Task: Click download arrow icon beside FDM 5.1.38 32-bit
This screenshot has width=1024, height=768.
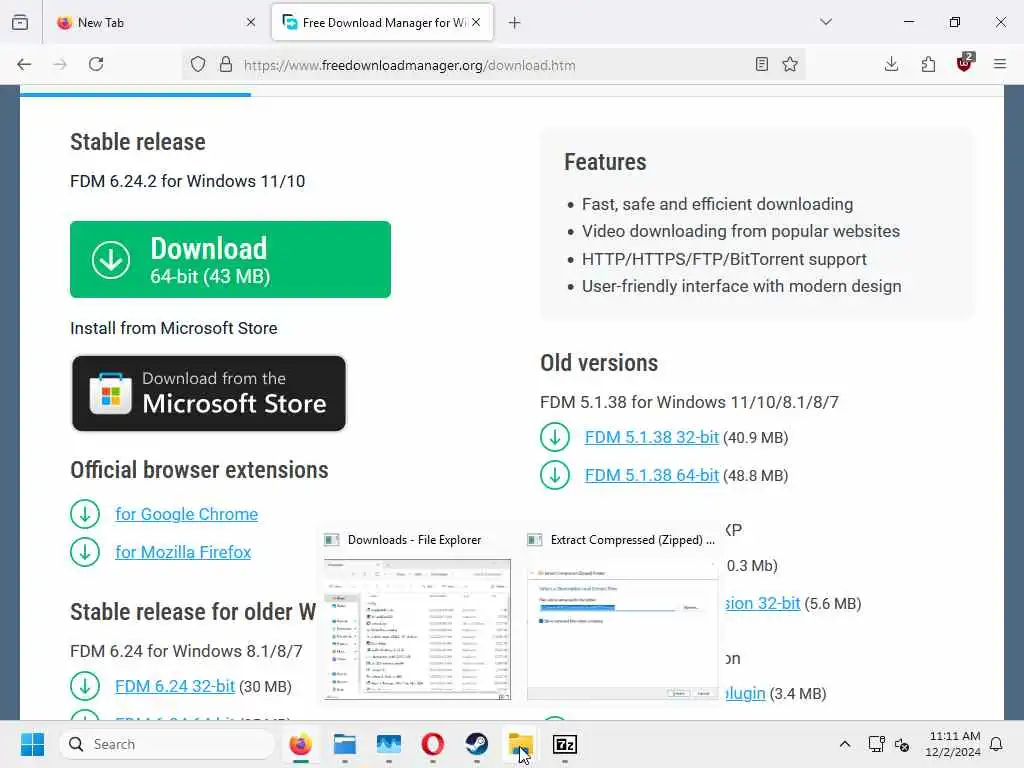Action: point(555,437)
